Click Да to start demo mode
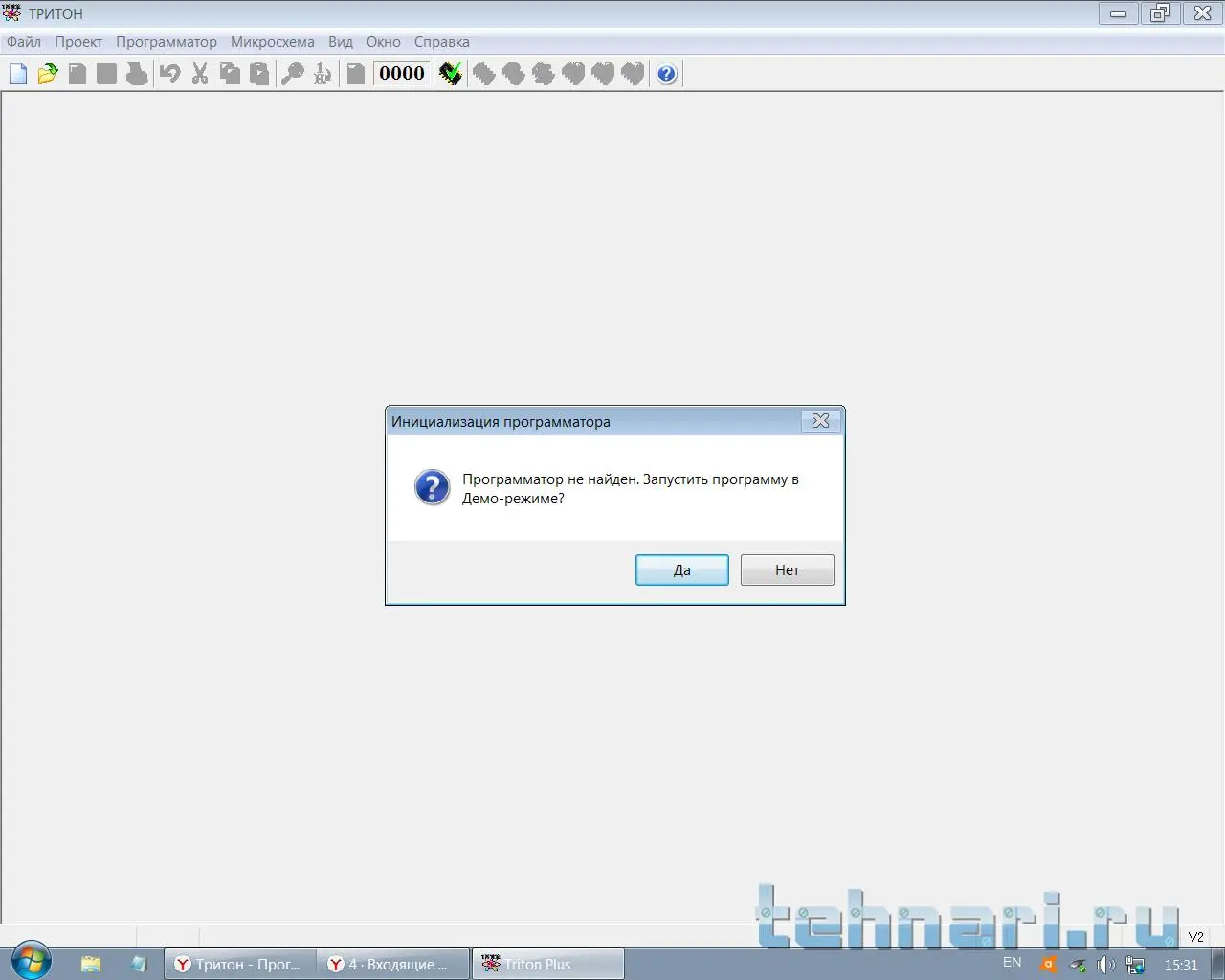Image resolution: width=1225 pixels, height=980 pixels. [682, 570]
